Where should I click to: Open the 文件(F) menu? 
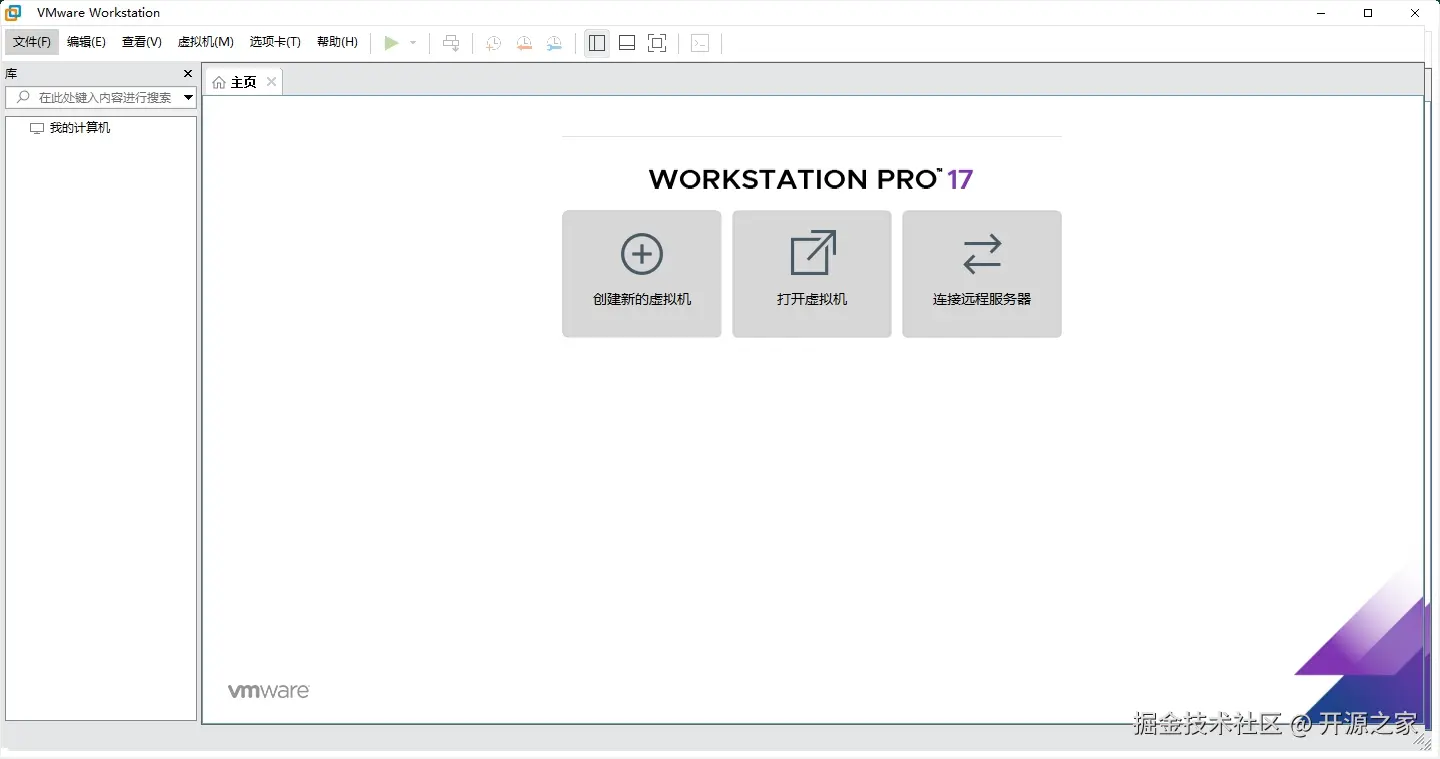pos(31,42)
